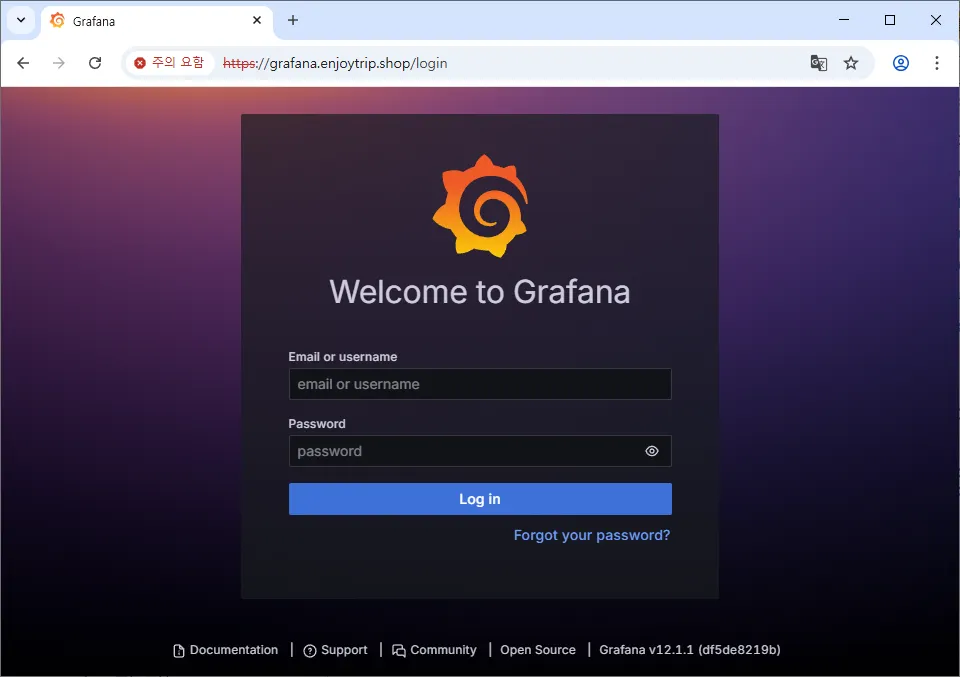The width and height of the screenshot is (960, 677).
Task: Click the Password field label
Action: (x=317, y=424)
